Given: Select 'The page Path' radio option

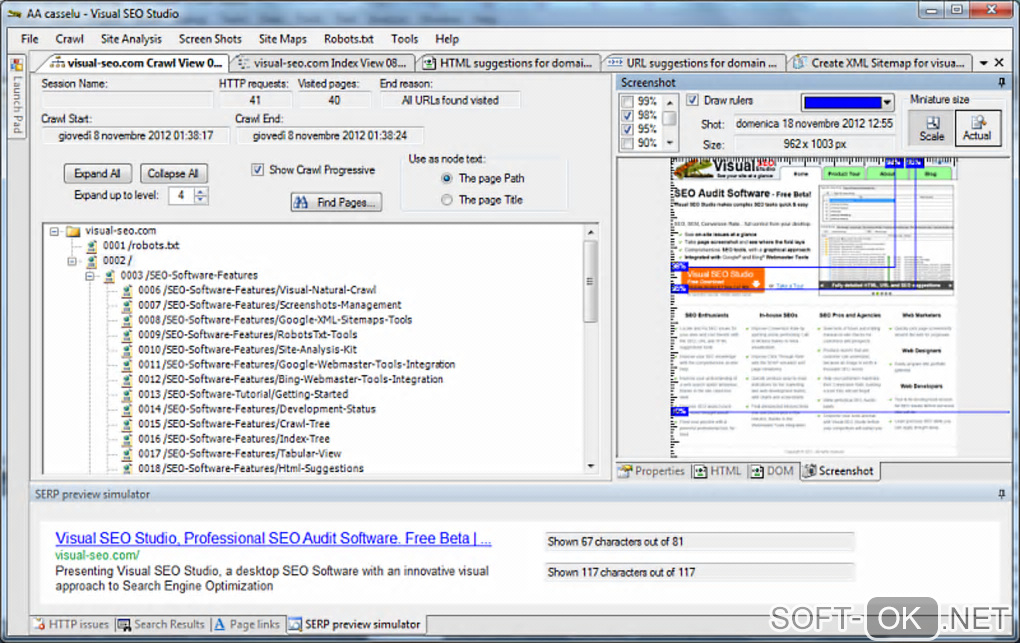Looking at the screenshot, I should pyautogui.click(x=447, y=178).
